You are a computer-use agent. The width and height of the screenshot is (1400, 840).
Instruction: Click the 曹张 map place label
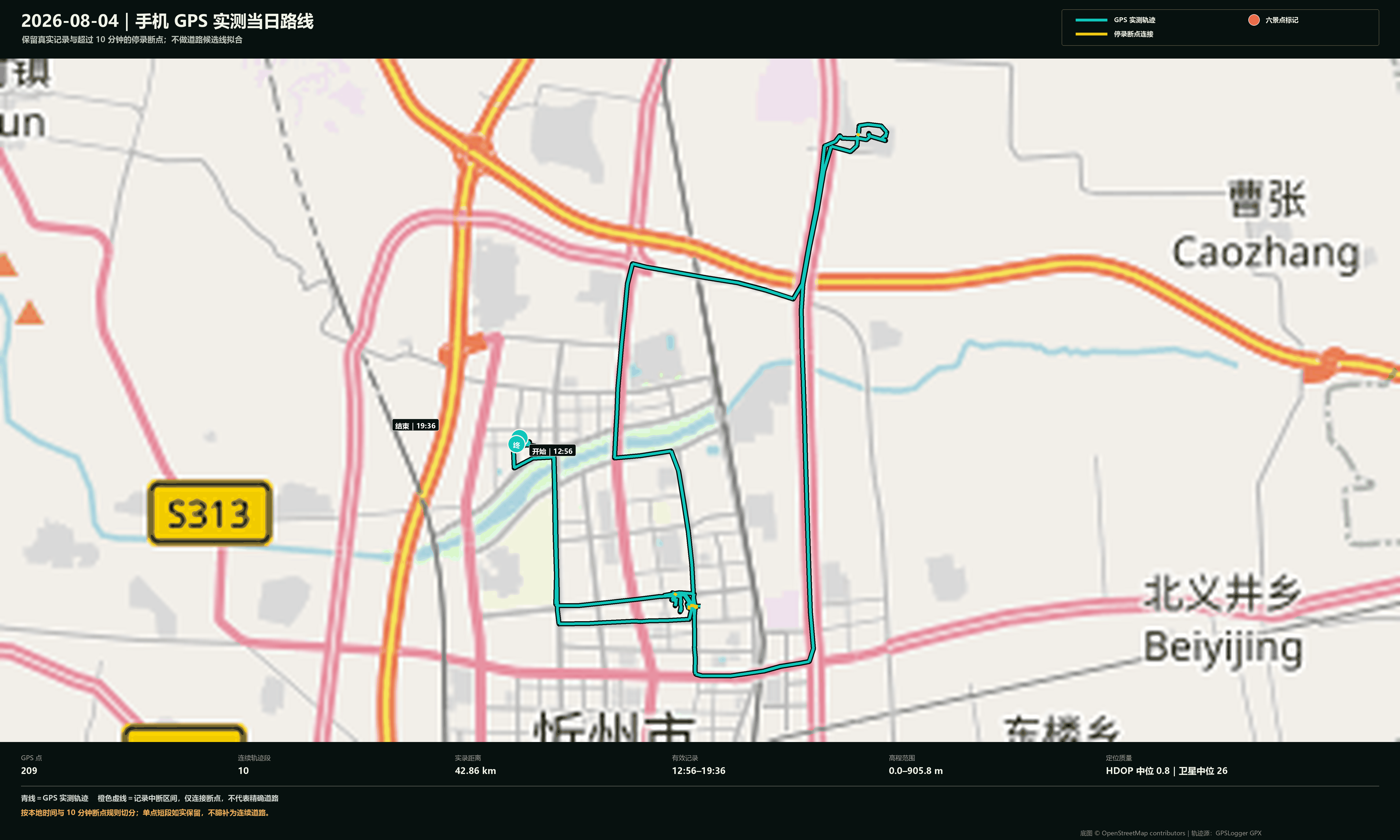[1267, 199]
